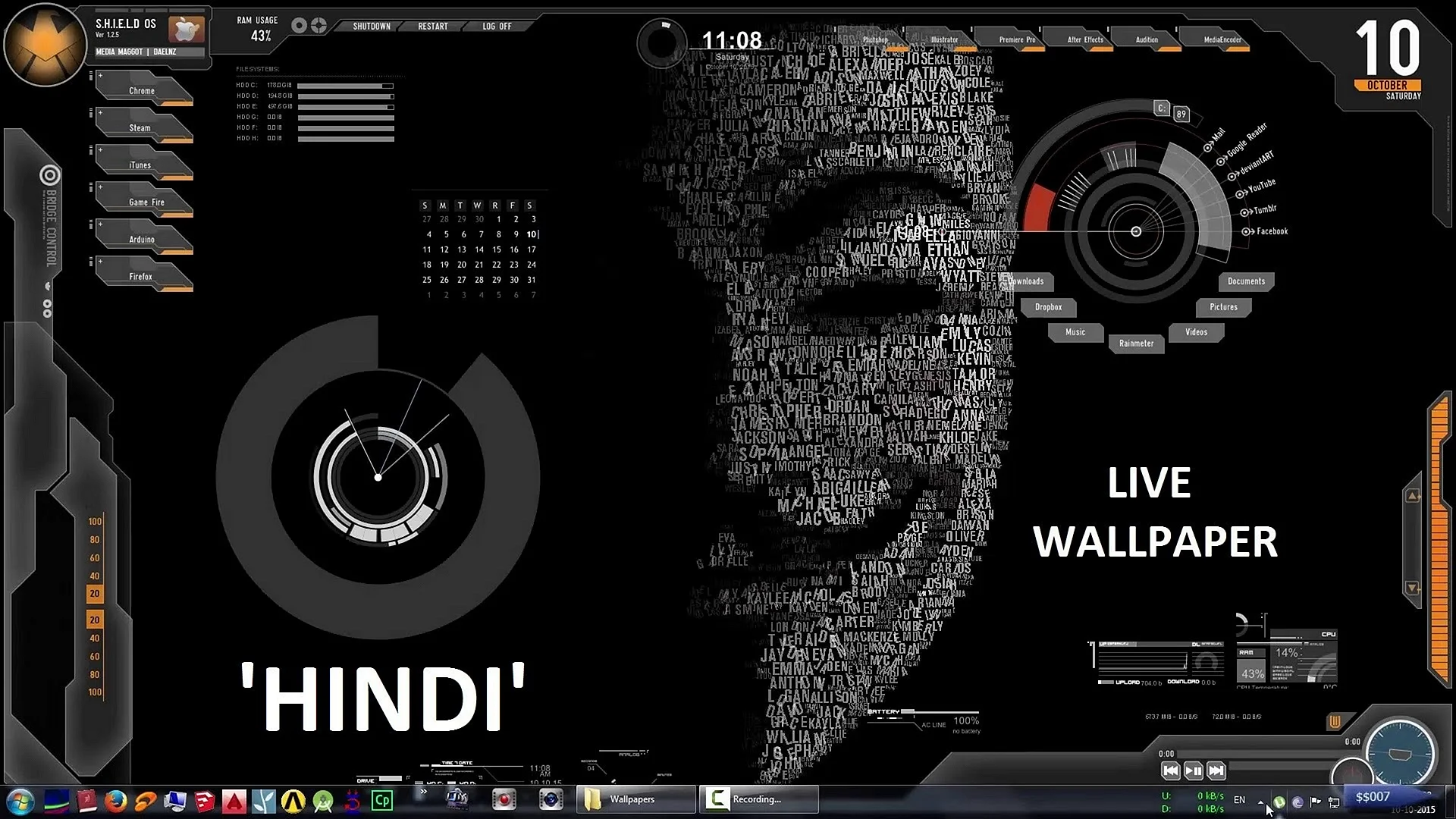The image size is (1456, 819).
Task: Click the first round icon after RAM usage
Action: [x=300, y=26]
